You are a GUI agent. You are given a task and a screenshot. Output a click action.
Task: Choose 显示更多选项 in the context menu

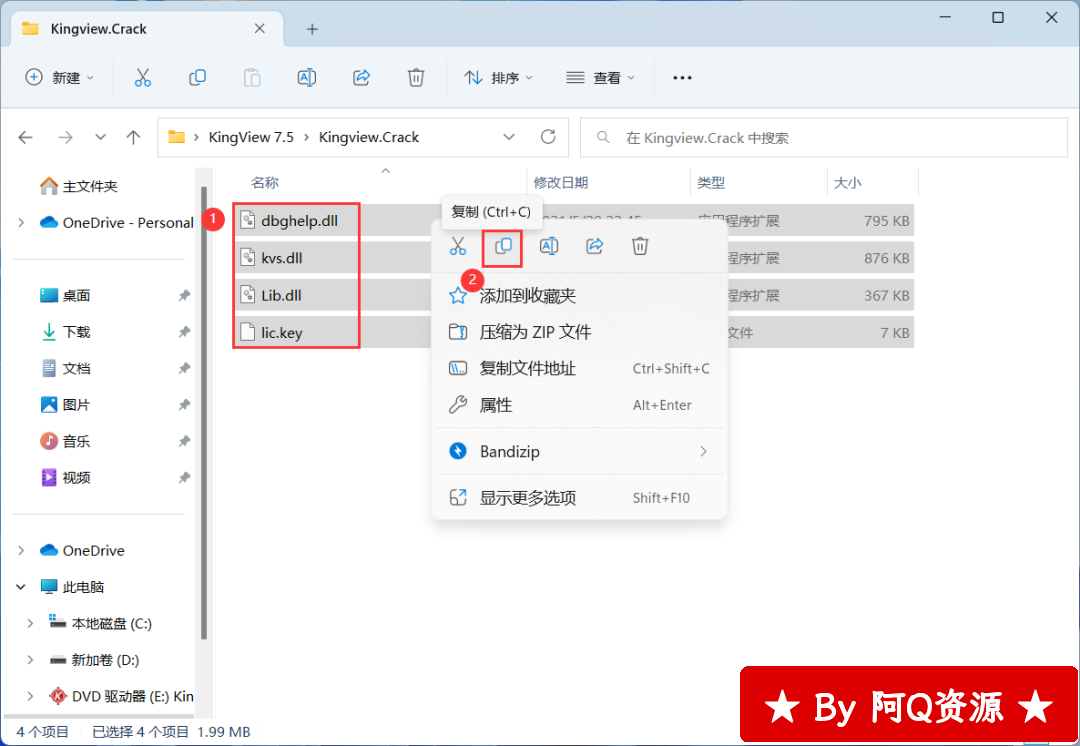point(580,497)
